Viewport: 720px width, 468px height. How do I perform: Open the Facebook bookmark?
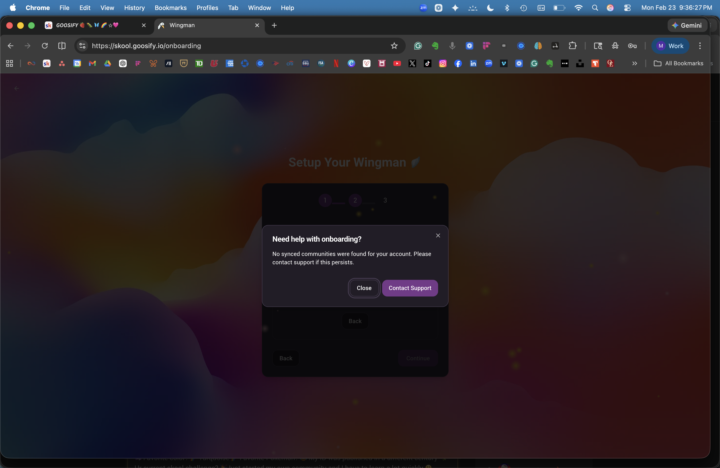coord(458,63)
